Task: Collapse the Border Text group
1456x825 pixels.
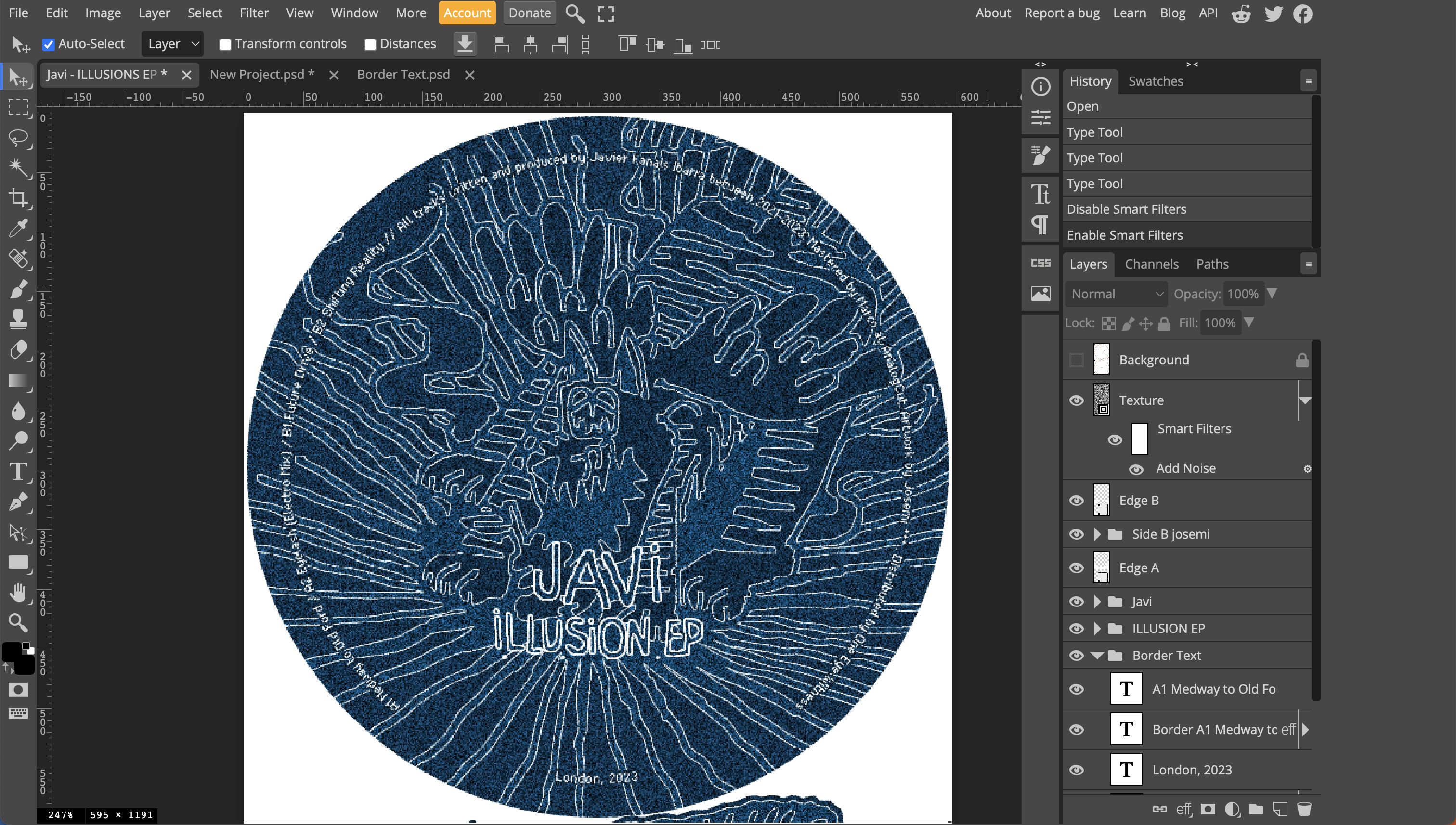Action: pyautogui.click(x=1098, y=656)
